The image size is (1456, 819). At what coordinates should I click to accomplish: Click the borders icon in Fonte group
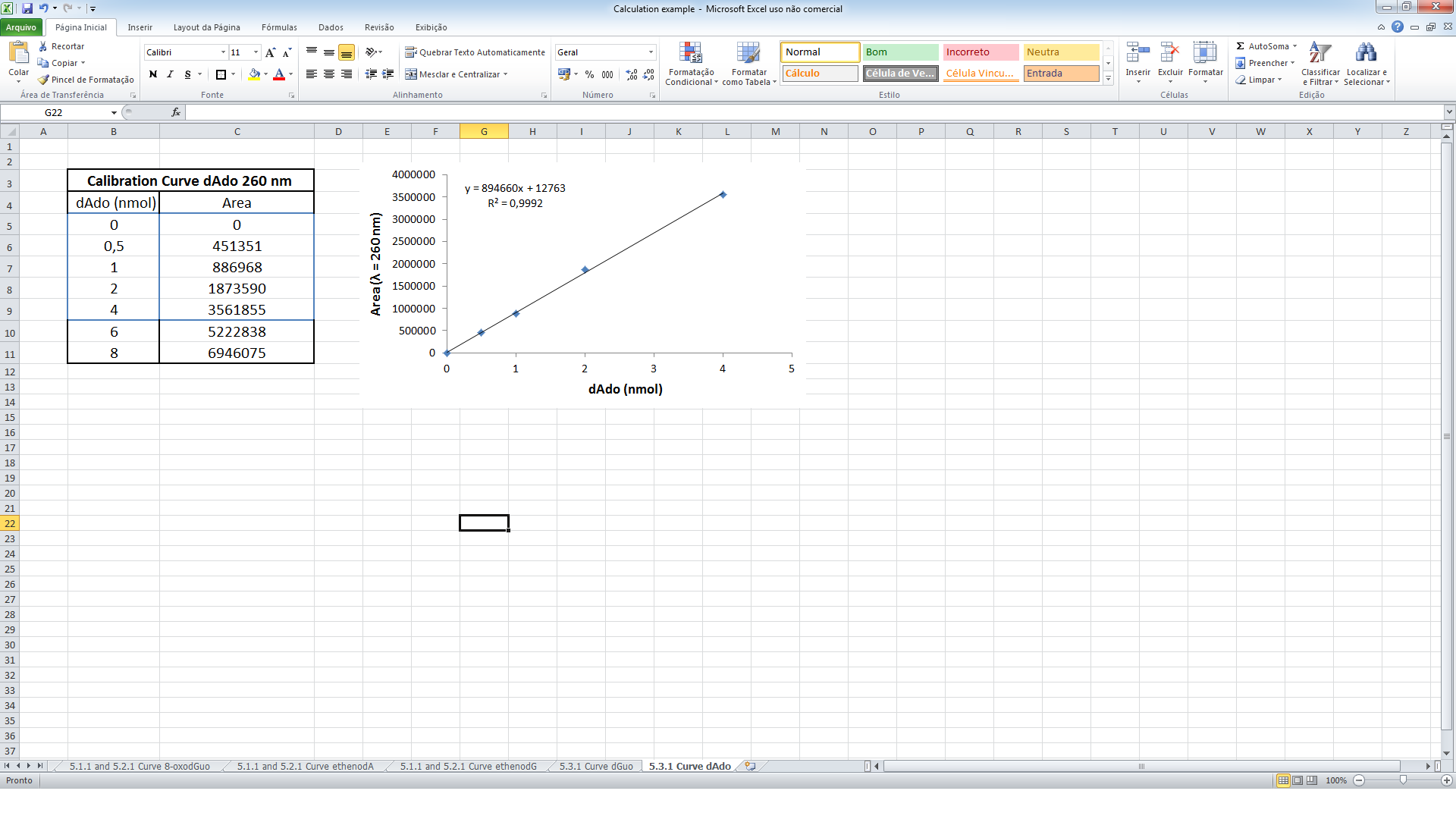pyautogui.click(x=221, y=74)
